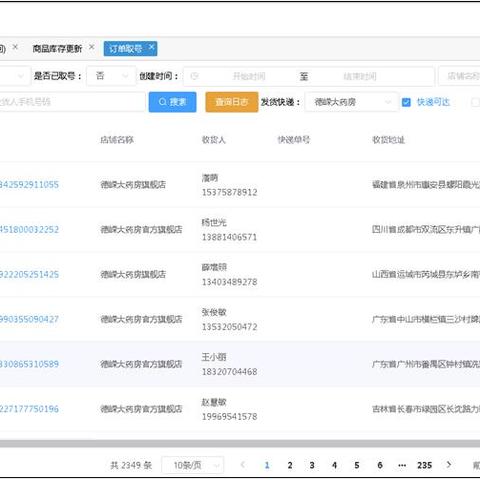Image resolution: width=480 pixels, height=480 pixels.
Task: Click phone number 15375878912
Action: click(229, 192)
